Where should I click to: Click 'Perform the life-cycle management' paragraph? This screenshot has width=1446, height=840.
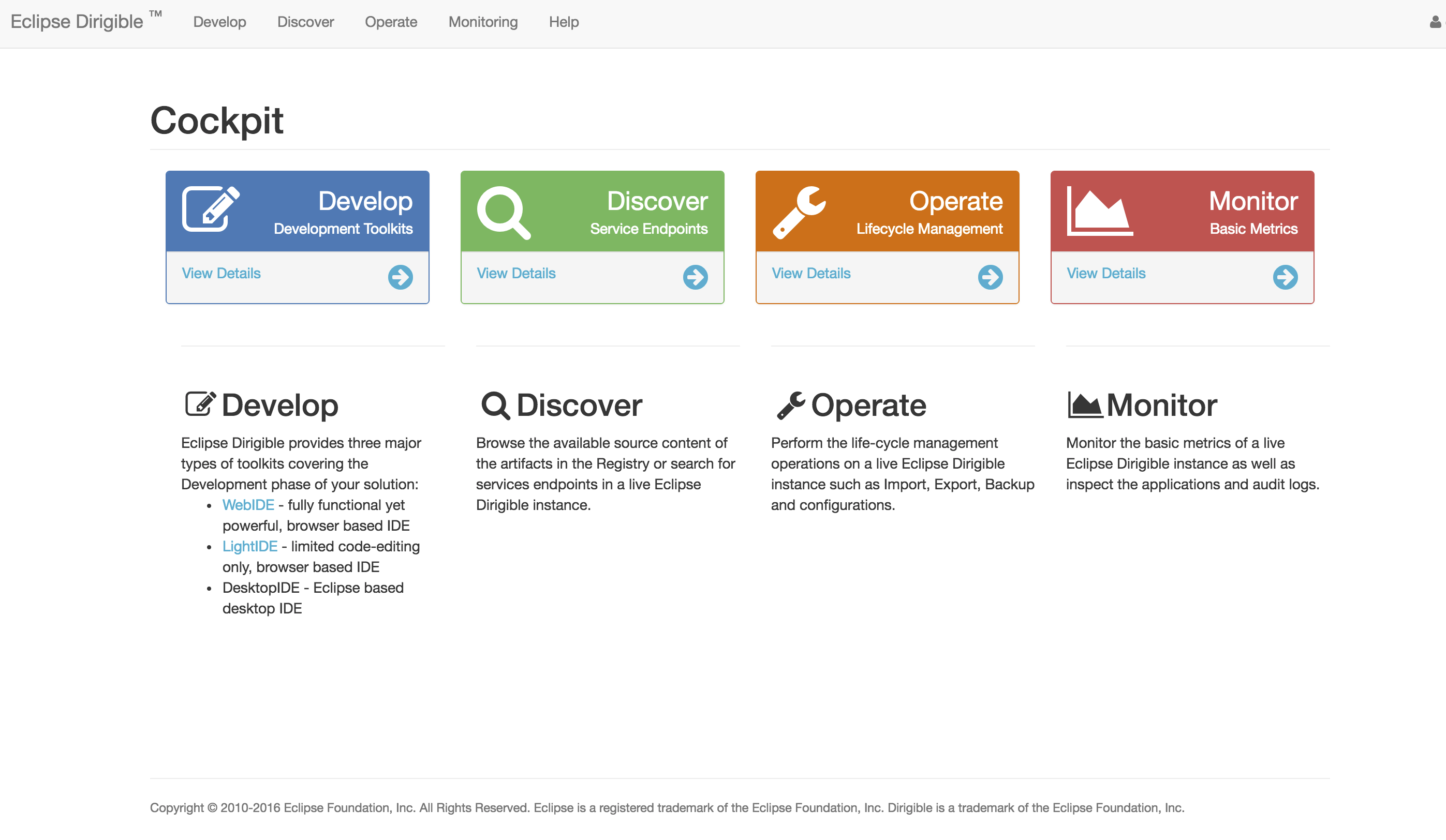point(903,474)
